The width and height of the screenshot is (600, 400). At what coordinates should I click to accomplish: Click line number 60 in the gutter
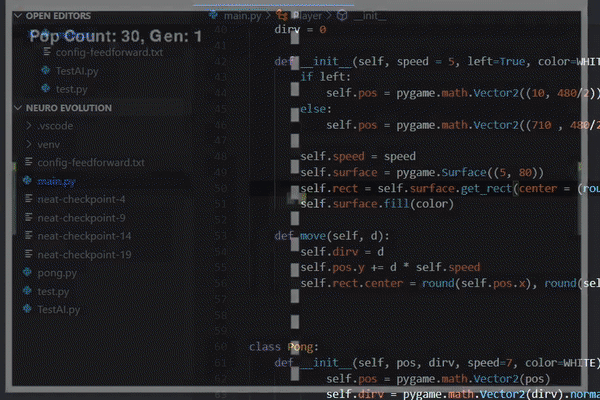click(221, 347)
